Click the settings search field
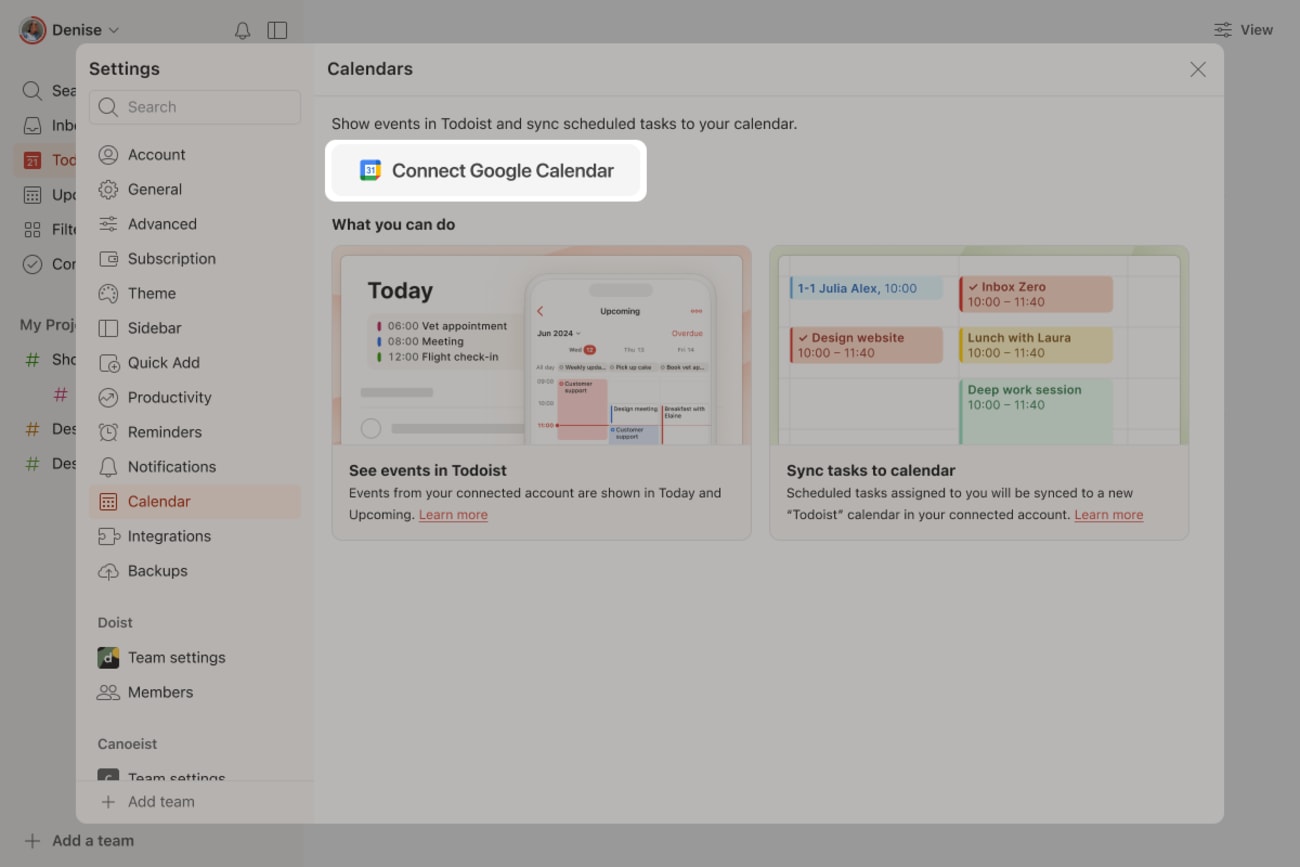 point(194,107)
